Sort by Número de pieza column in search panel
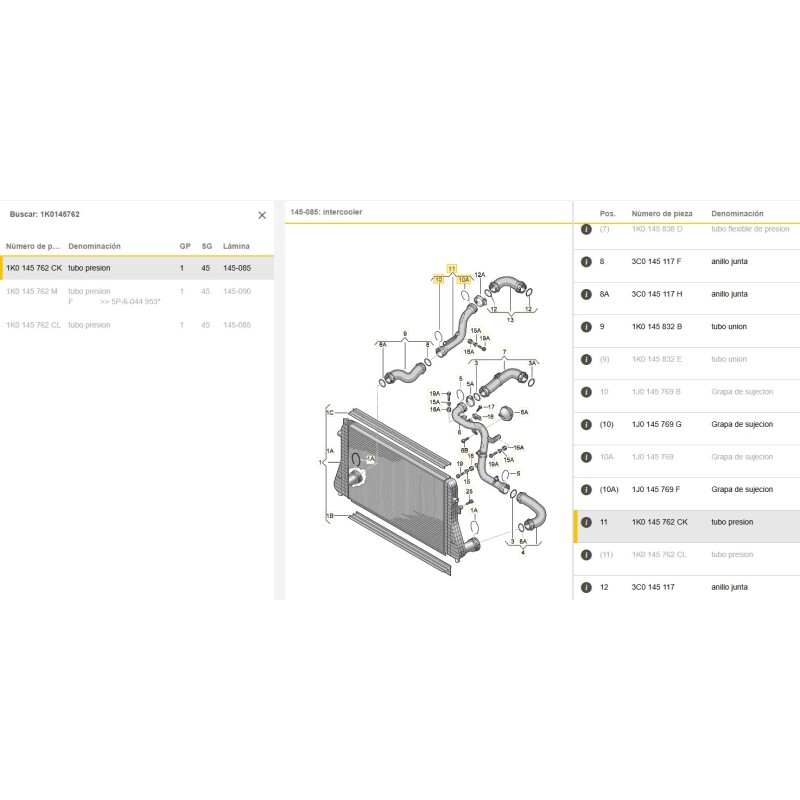The width and height of the screenshot is (800, 800). (33, 246)
